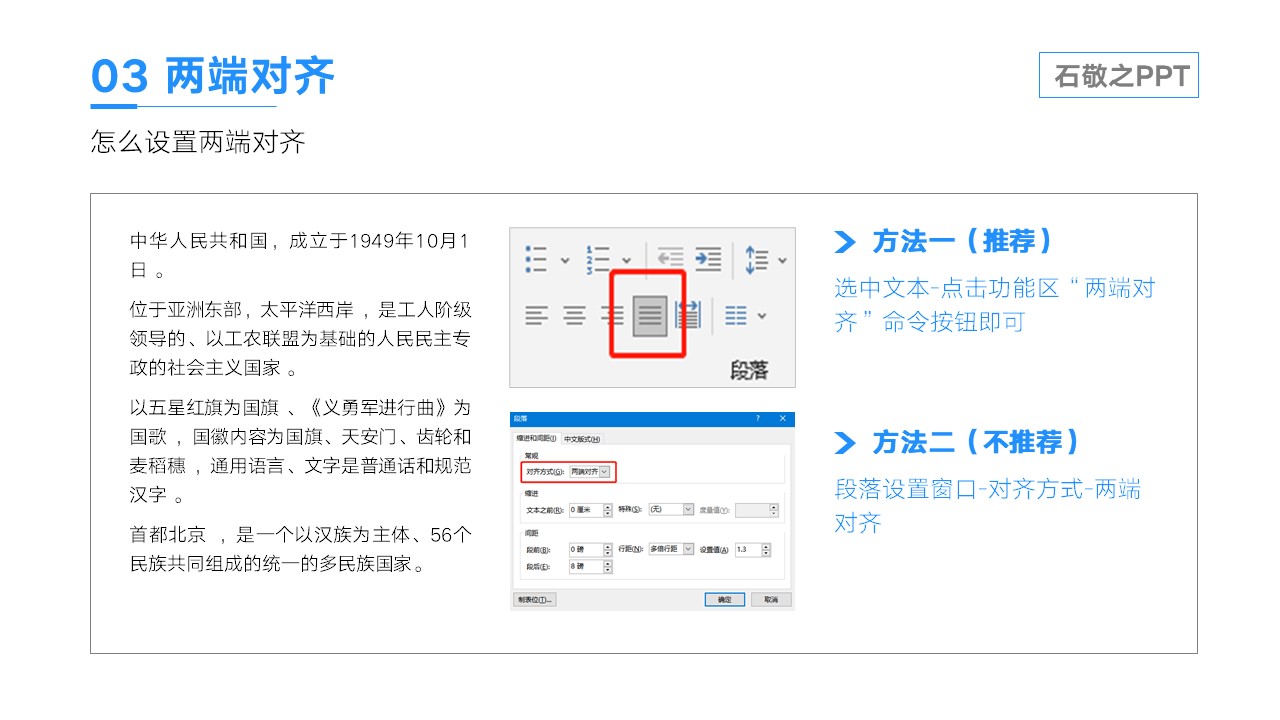Click the 石敬之PPT label box
This screenshot has height=720, width=1280.
pyautogui.click(x=1119, y=75)
